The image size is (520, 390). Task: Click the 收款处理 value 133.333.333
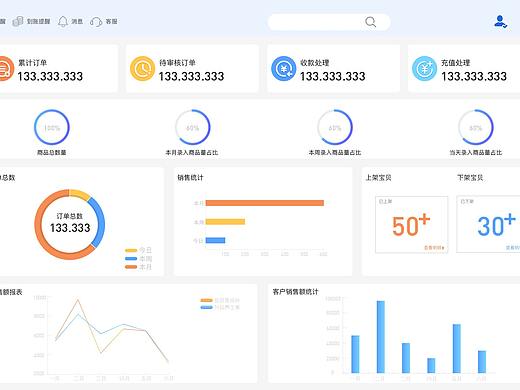(x=333, y=77)
